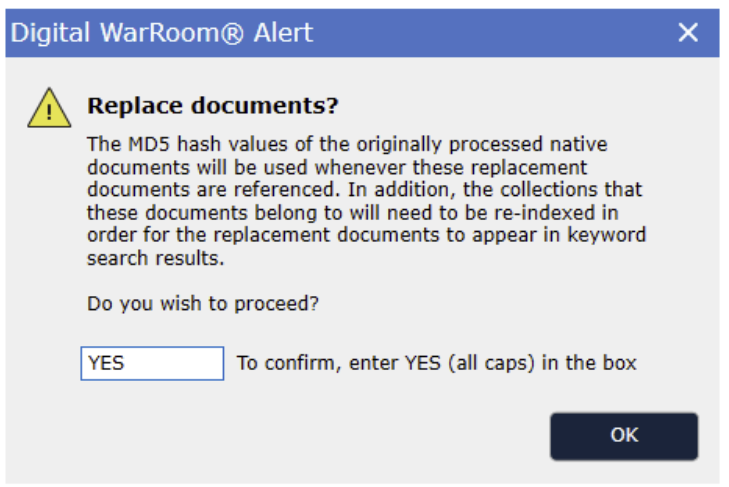Click the registered ® symbol in the title
The image size is (729, 487).
[232, 33]
